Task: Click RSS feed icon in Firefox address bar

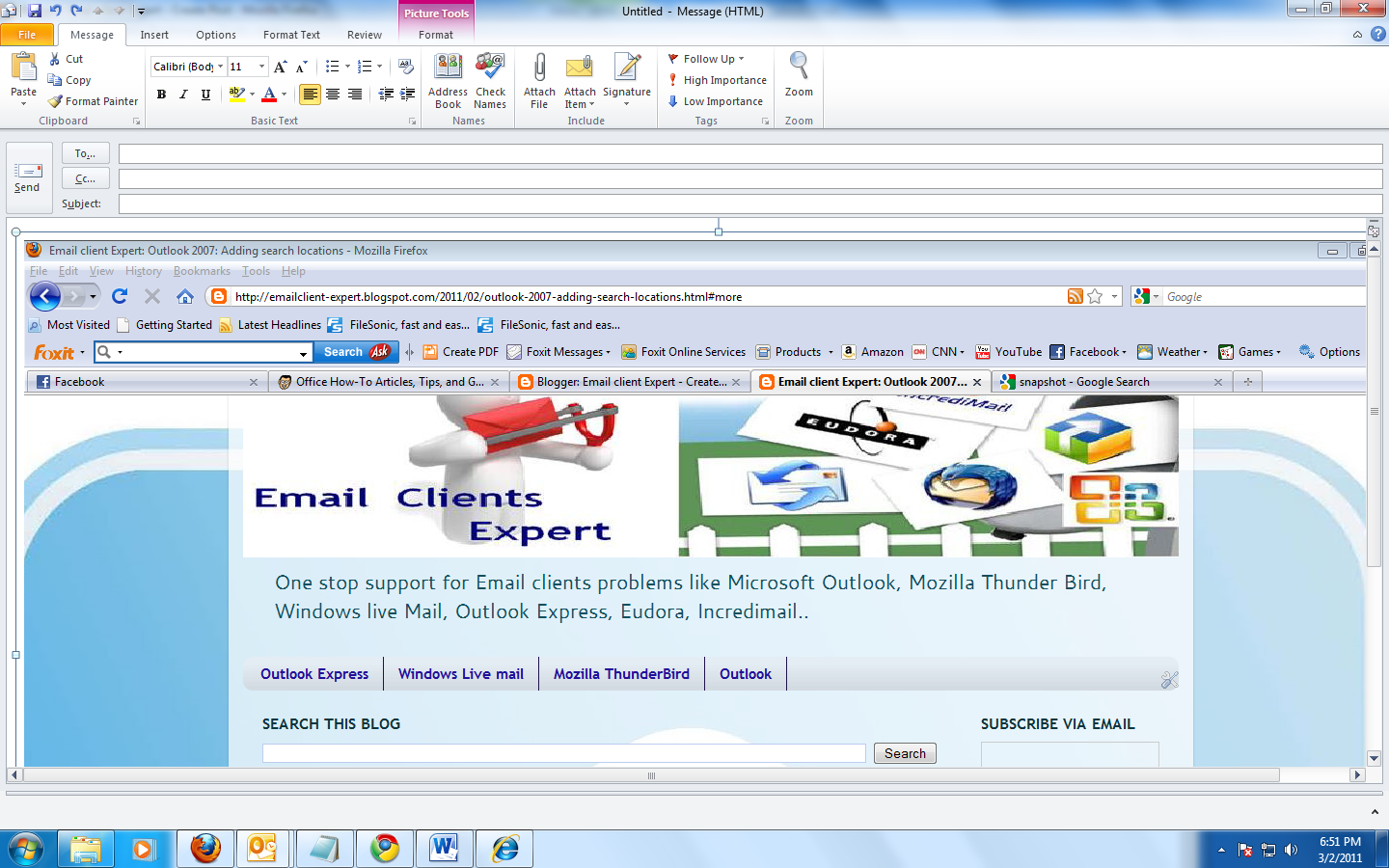Action: (1075, 296)
